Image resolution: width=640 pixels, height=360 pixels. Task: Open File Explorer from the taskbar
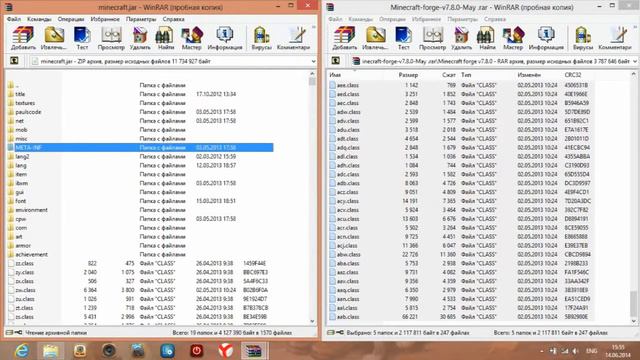point(51,351)
